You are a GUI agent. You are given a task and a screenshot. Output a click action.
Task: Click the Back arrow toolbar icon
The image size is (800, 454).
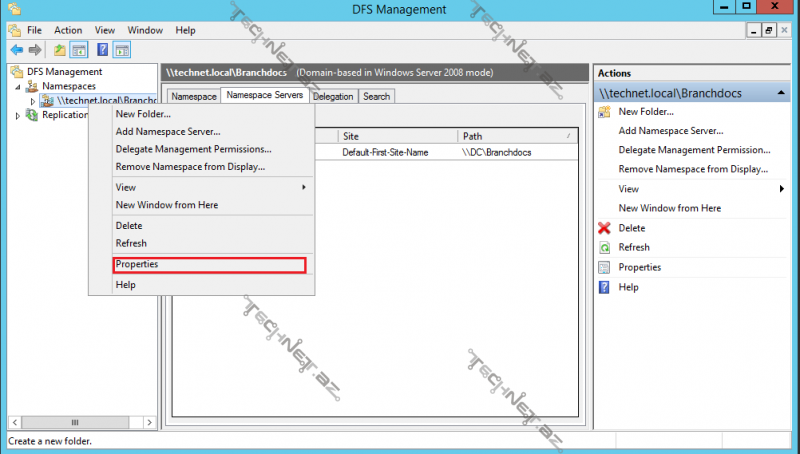pyautogui.click(x=16, y=50)
